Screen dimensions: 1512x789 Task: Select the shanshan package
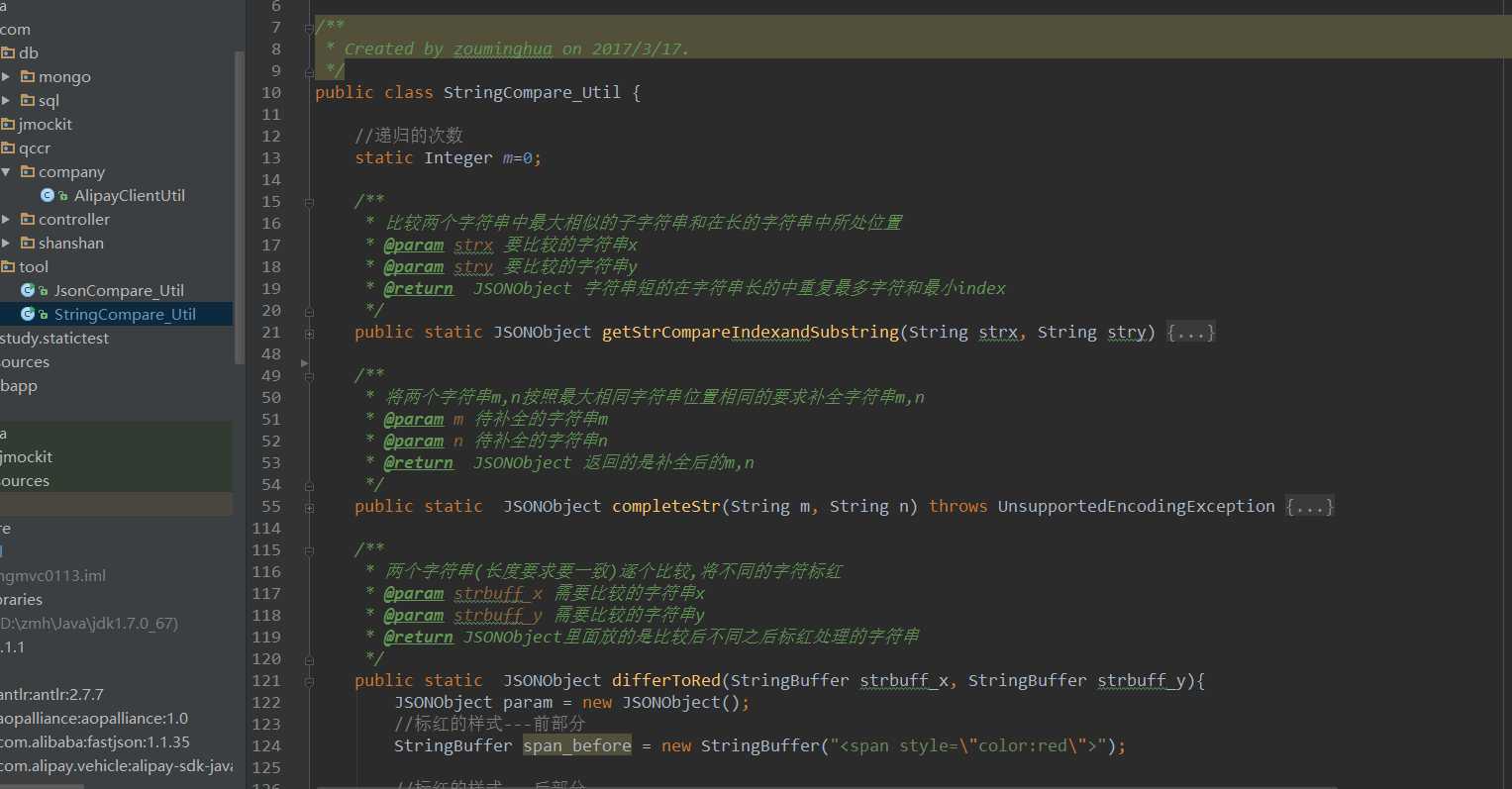point(71,243)
